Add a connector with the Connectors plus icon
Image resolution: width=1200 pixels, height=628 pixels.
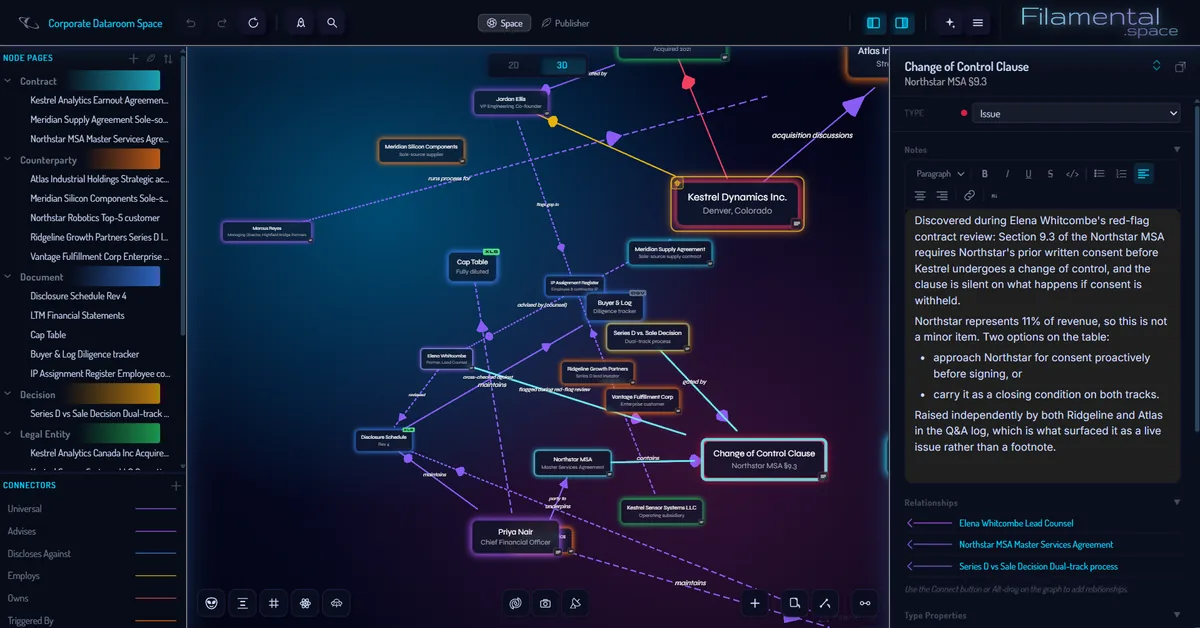[176, 486]
